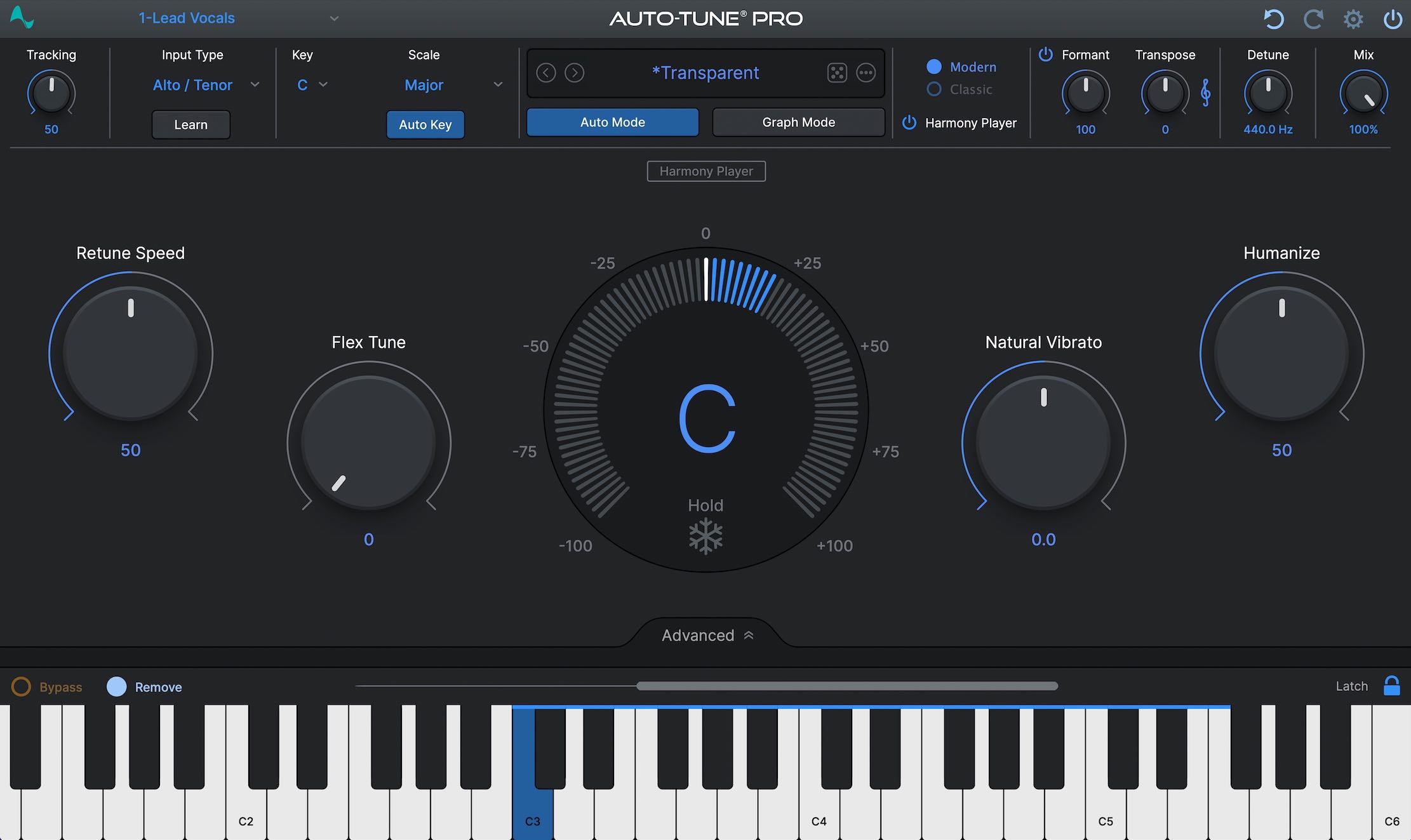Pick a random preset with dice icon
Viewport: 1411px width, 840px height.
tap(837, 73)
